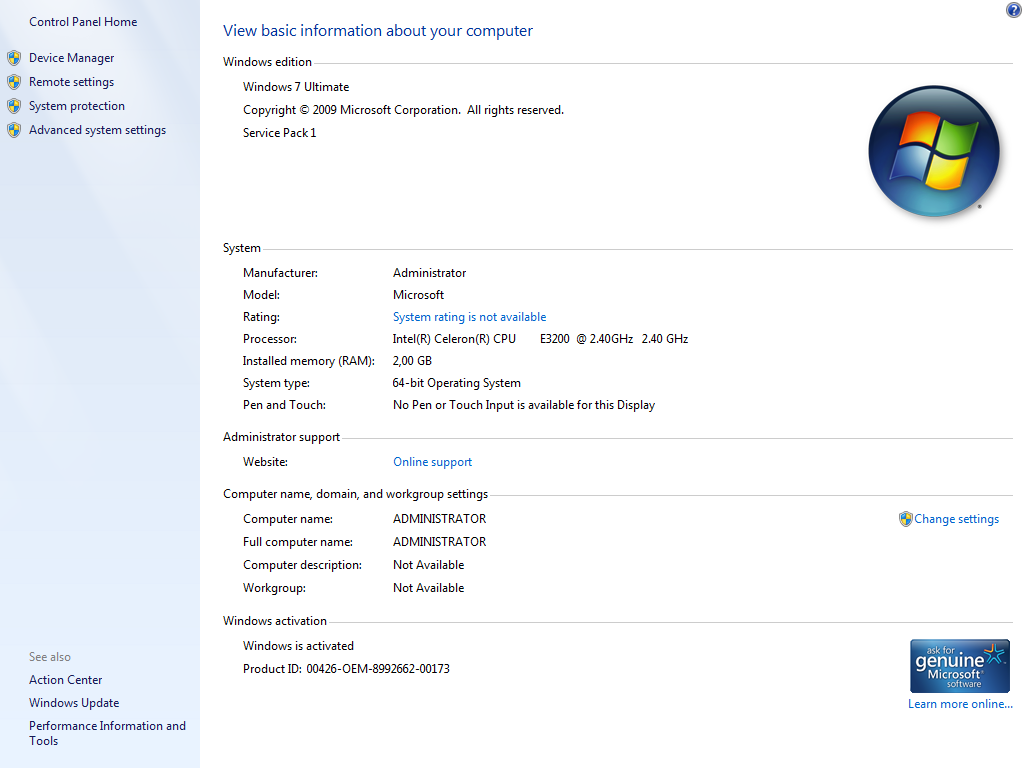Click the Rating: label
This screenshot has width=1024, height=768.
(x=261, y=317)
